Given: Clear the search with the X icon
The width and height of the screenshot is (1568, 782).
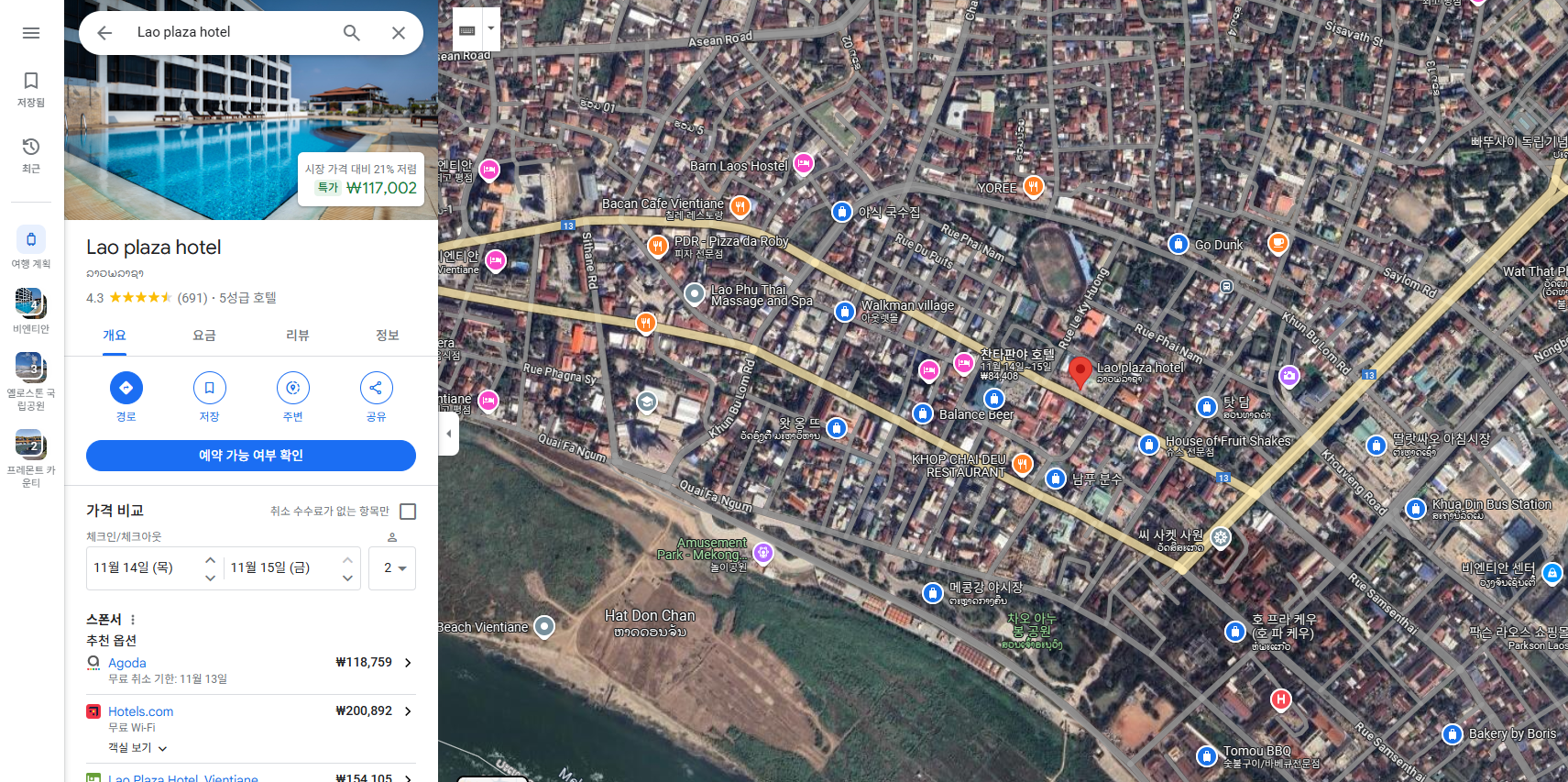Looking at the screenshot, I should [399, 33].
